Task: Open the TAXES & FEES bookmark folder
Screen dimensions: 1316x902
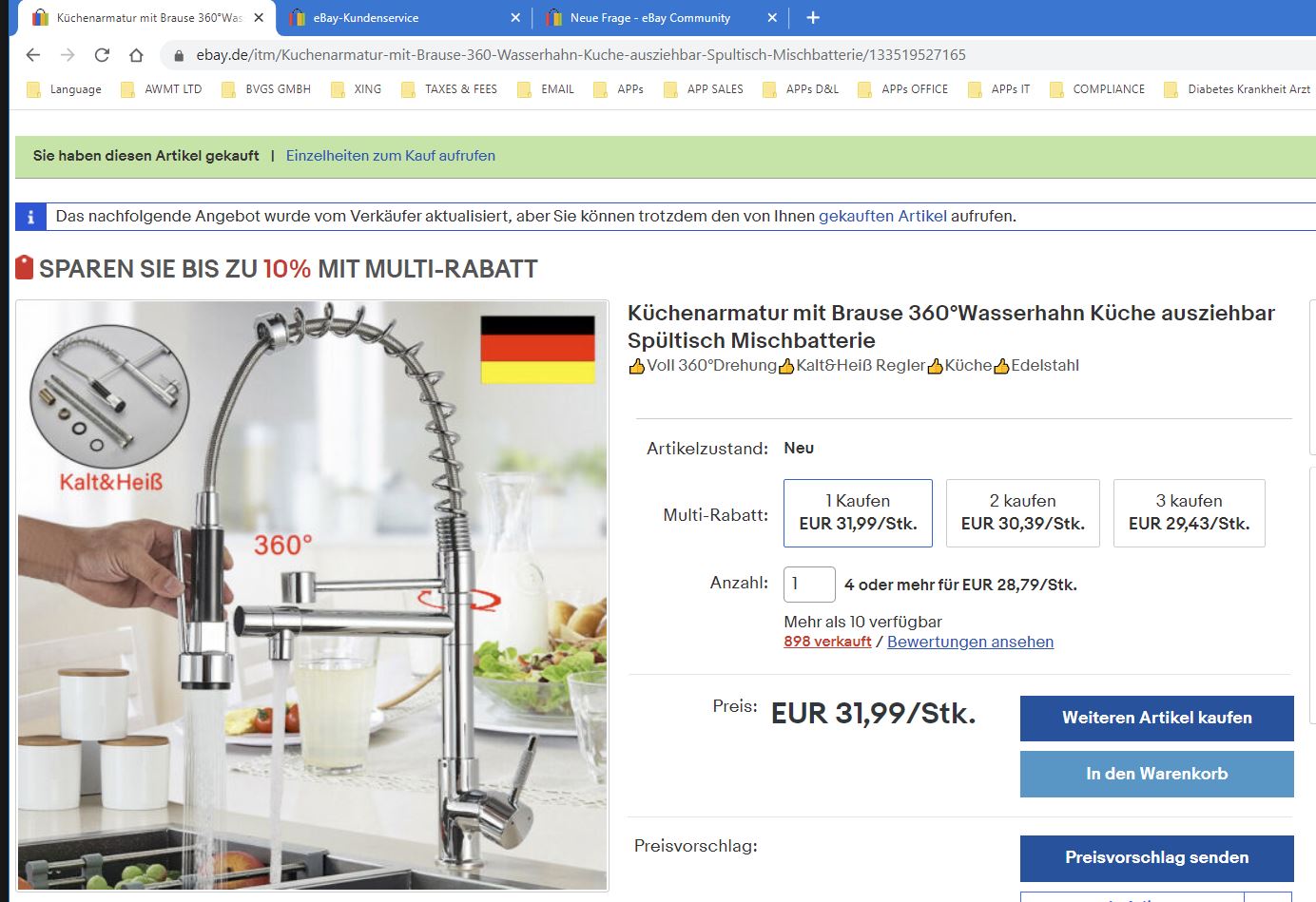Action: pos(449,89)
